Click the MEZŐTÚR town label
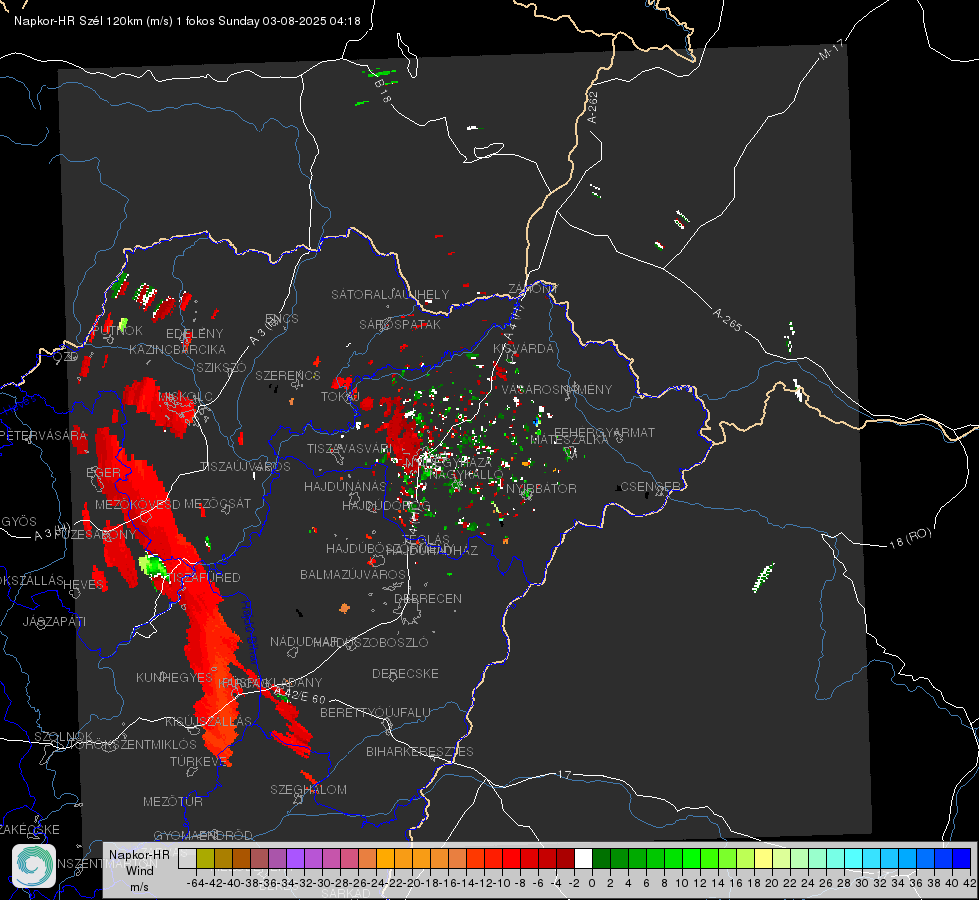Viewport: 979px width, 900px height. click(x=173, y=801)
